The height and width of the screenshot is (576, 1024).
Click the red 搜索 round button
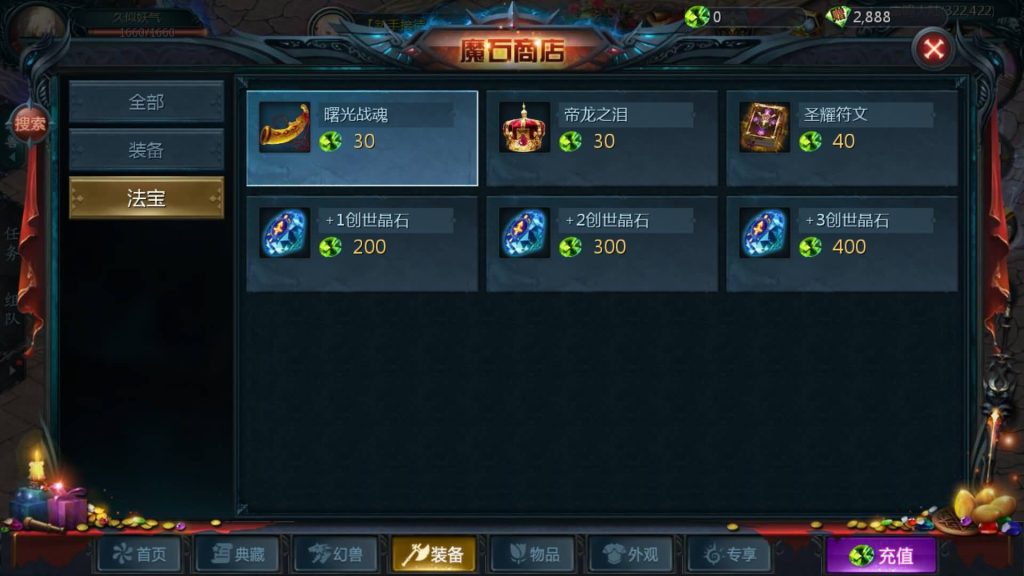(x=30, y=123)
